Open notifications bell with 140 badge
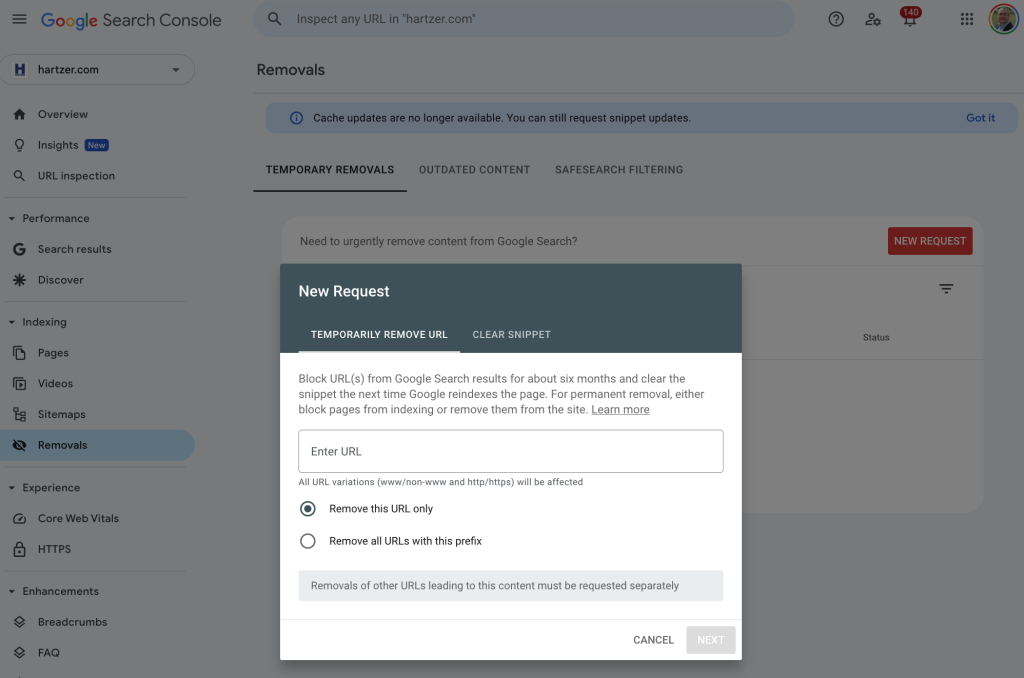The width and height of the screenshot is (1024, 678). pos(910,18)
